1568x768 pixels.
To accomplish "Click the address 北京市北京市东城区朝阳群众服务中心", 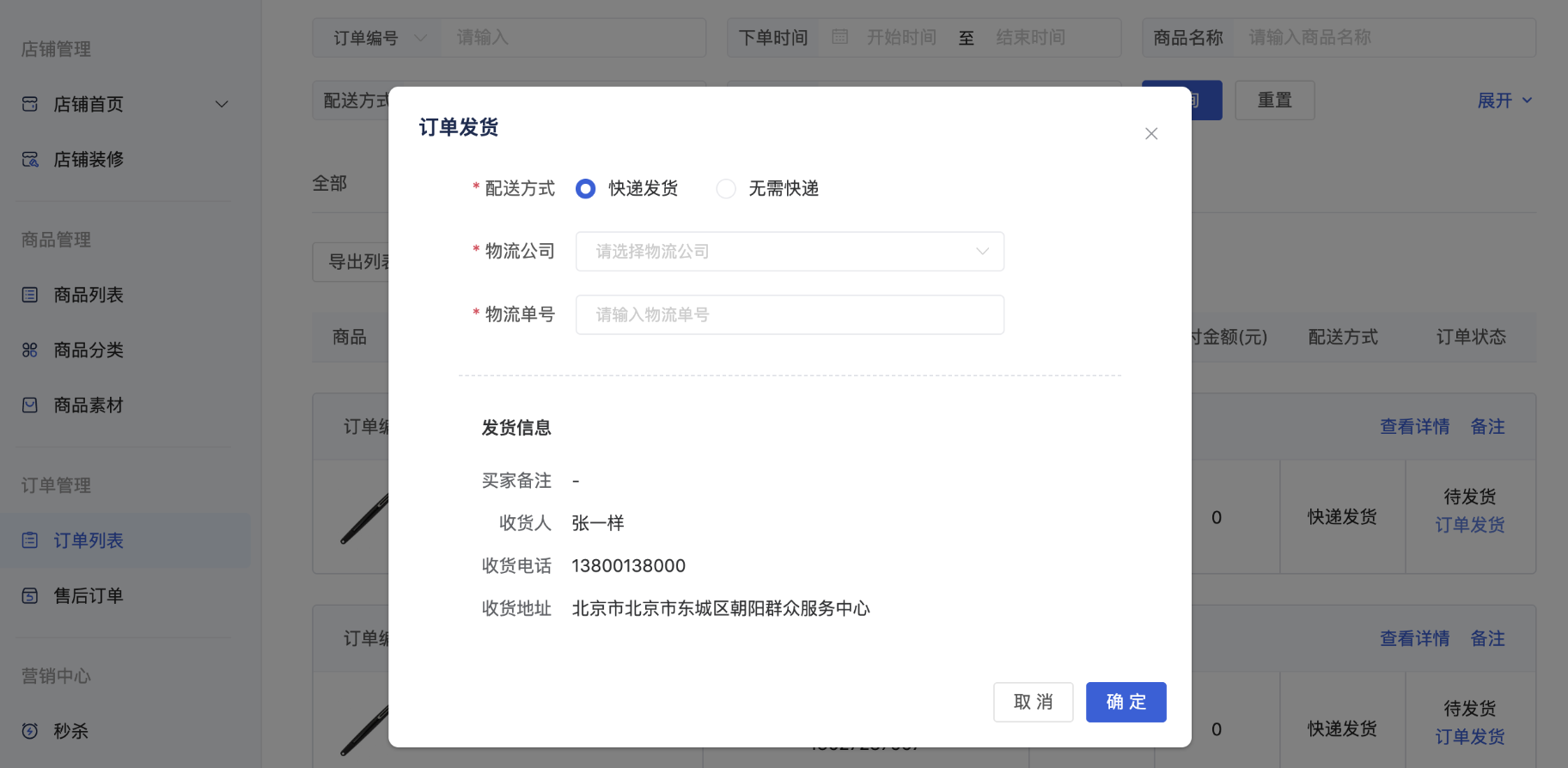I will (721, 609).
